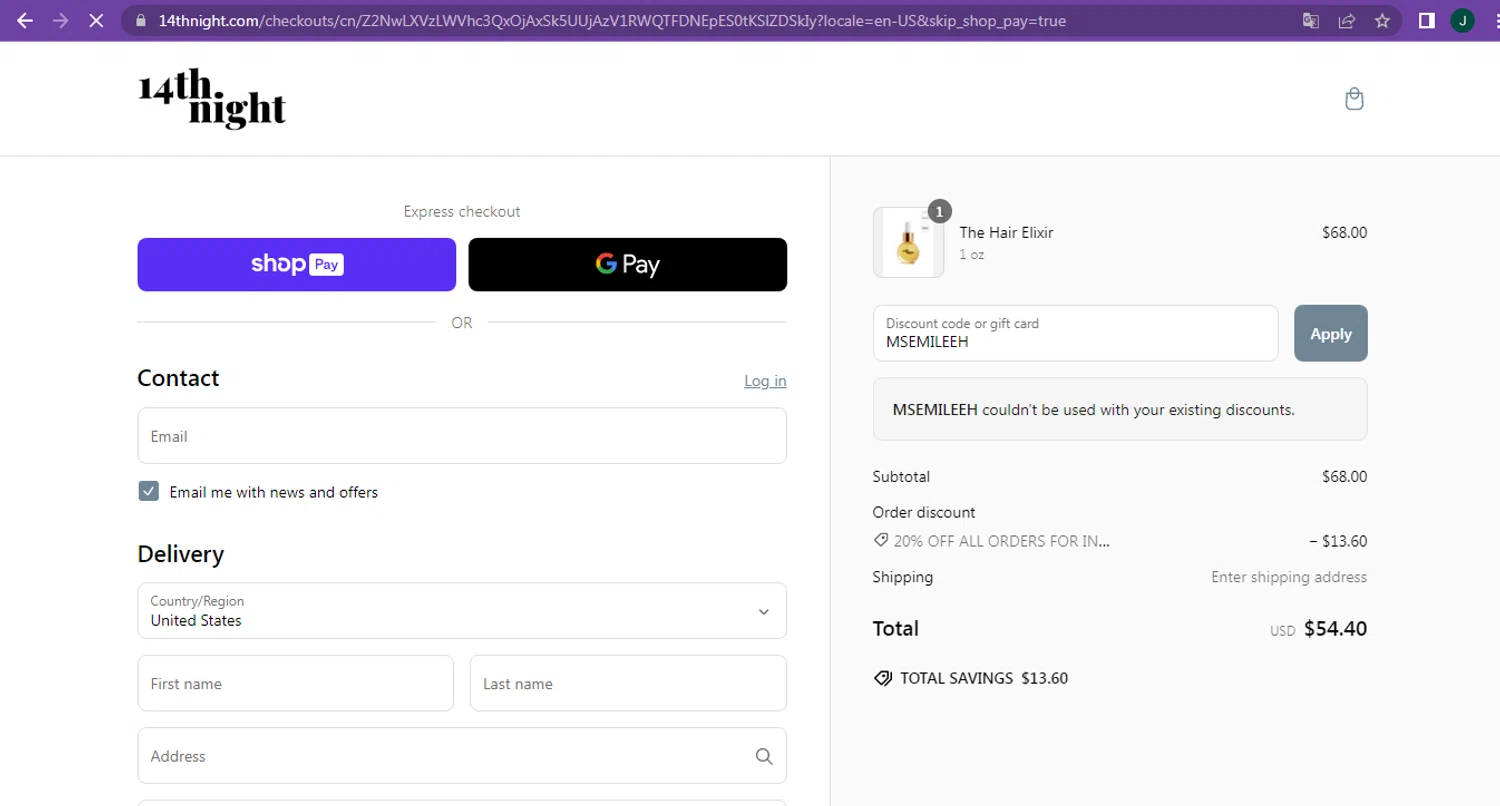Image resolution: width=1500 pixels, height=806 pixels.
Task: Click the 14th night logo
Action: (211, 99)
